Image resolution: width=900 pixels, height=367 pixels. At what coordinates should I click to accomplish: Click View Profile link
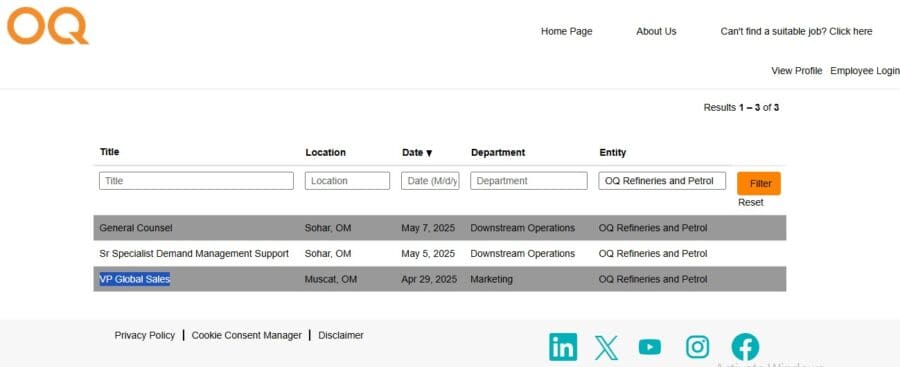tap(797, 71)
